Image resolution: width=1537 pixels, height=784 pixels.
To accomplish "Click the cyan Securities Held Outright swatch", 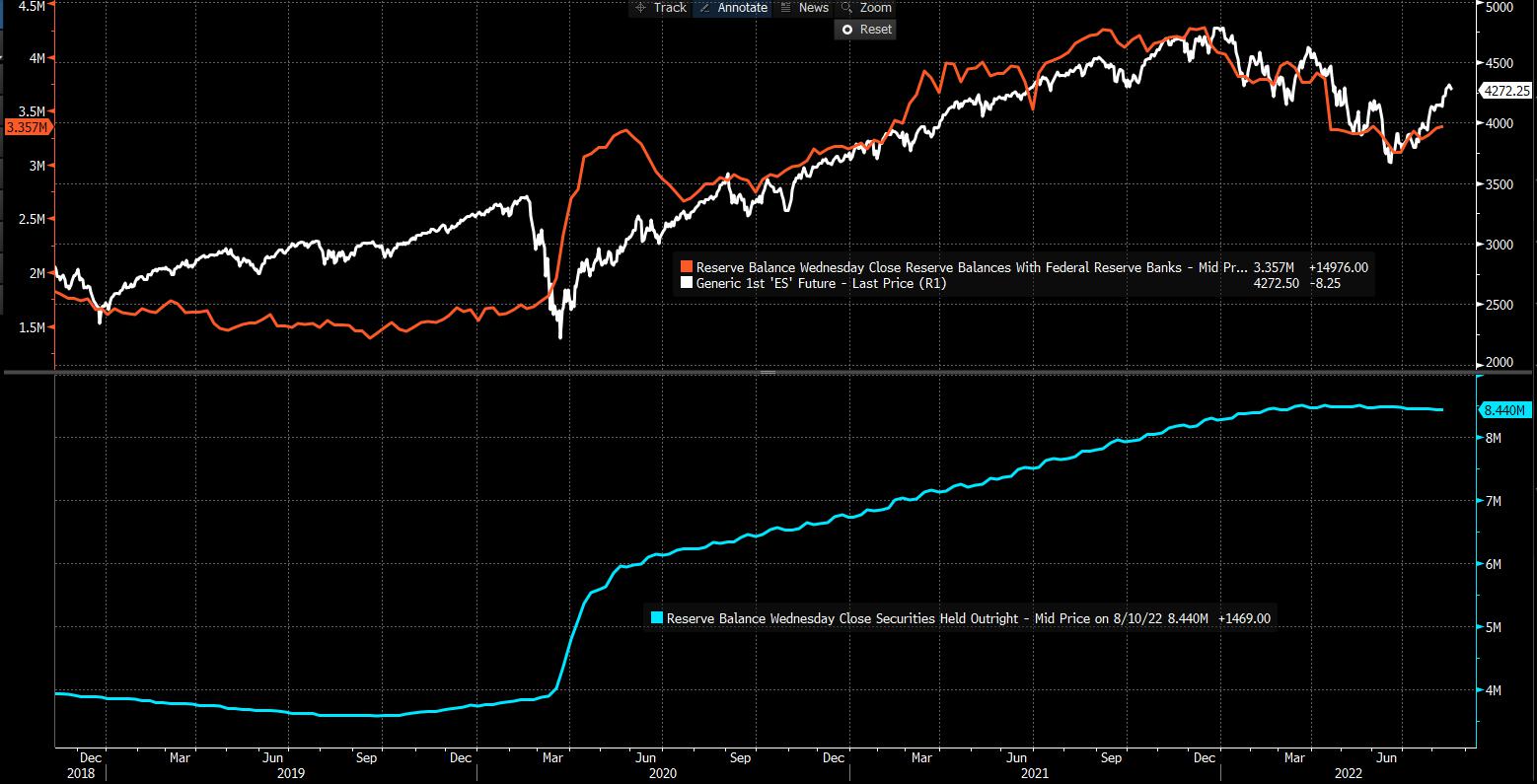I will (x=657, y=618).
